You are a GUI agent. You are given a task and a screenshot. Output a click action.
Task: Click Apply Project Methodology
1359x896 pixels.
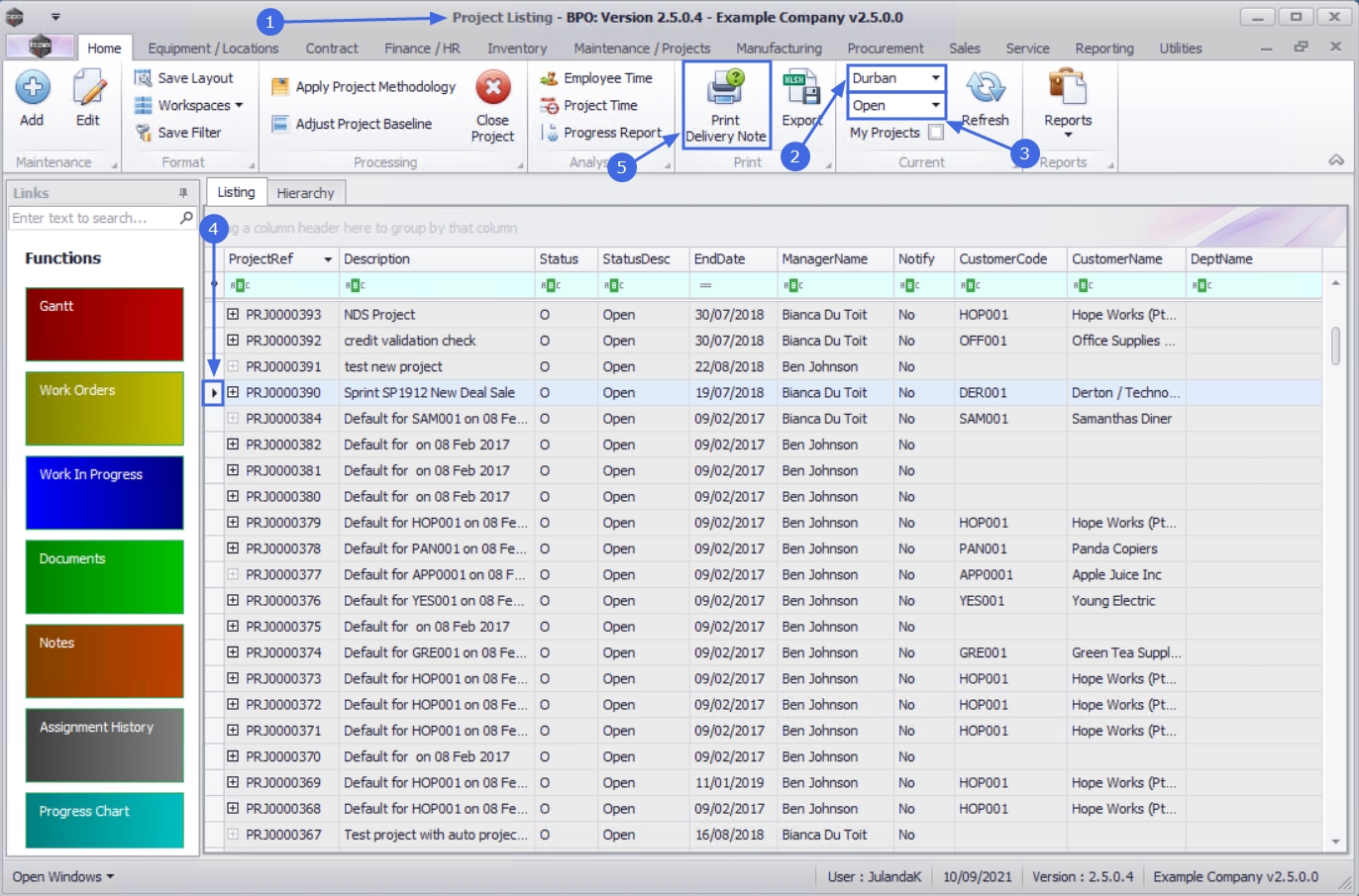374,87
